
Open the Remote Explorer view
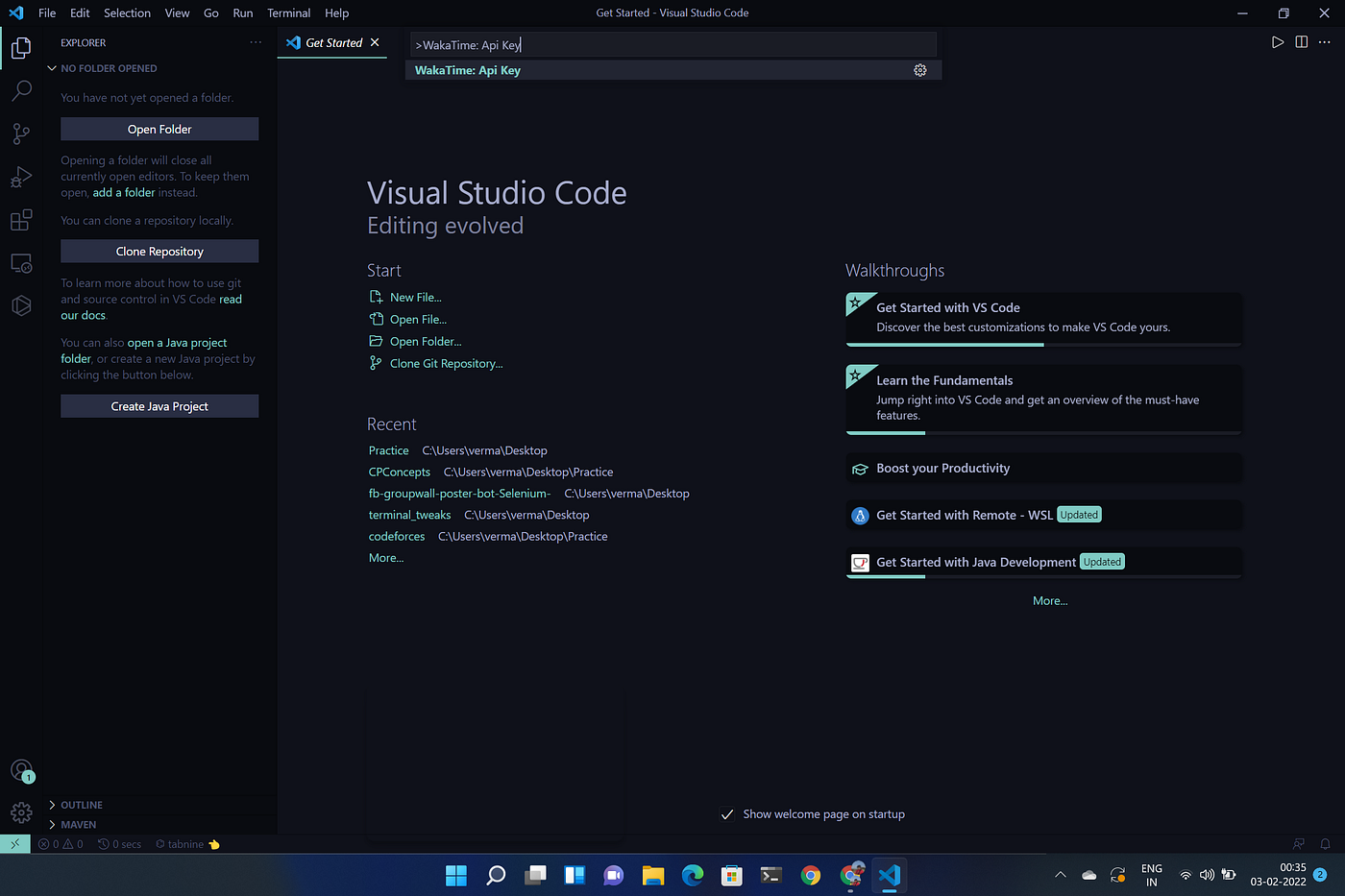click(21, 262)
